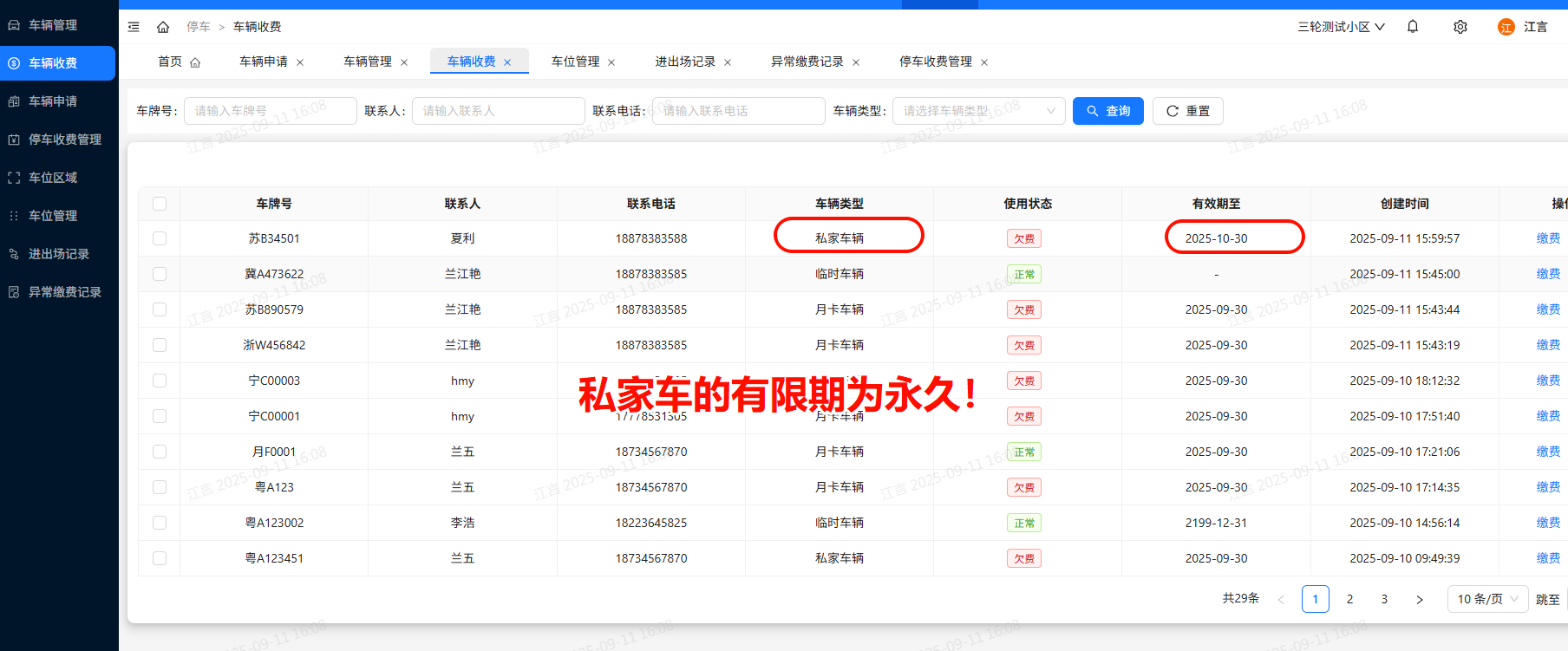Check the row checkbox for 苏B34501
The image size is (1568, 651).
(160, 238)
